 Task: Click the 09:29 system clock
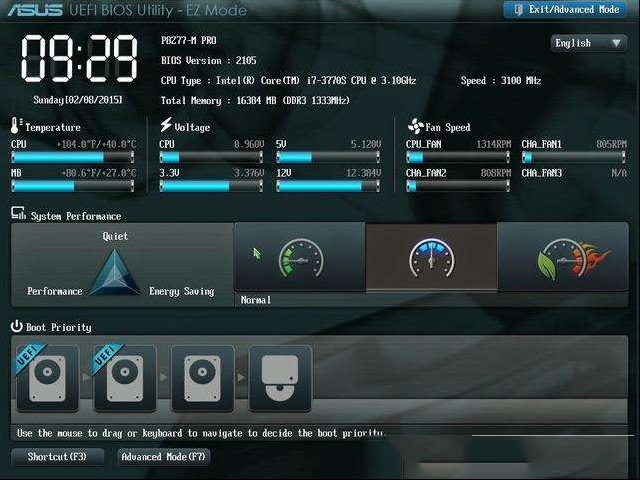(79, 58)
